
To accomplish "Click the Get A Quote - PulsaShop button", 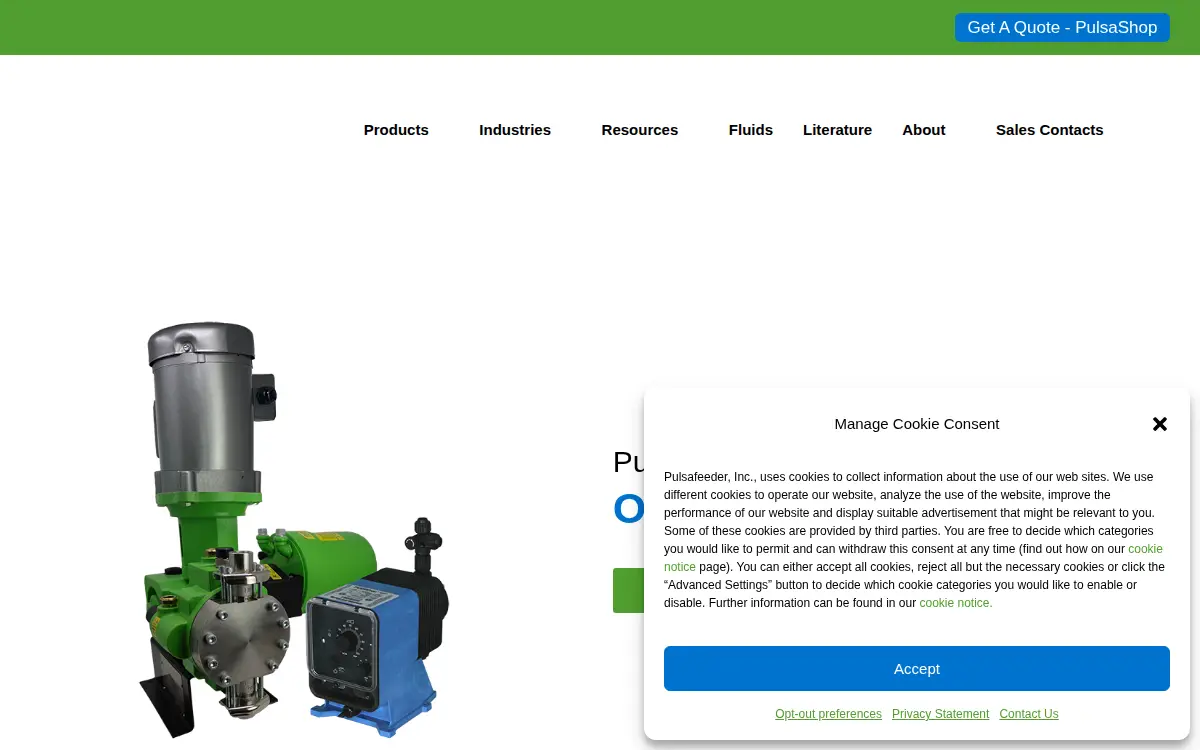I will click(1062, 28).
